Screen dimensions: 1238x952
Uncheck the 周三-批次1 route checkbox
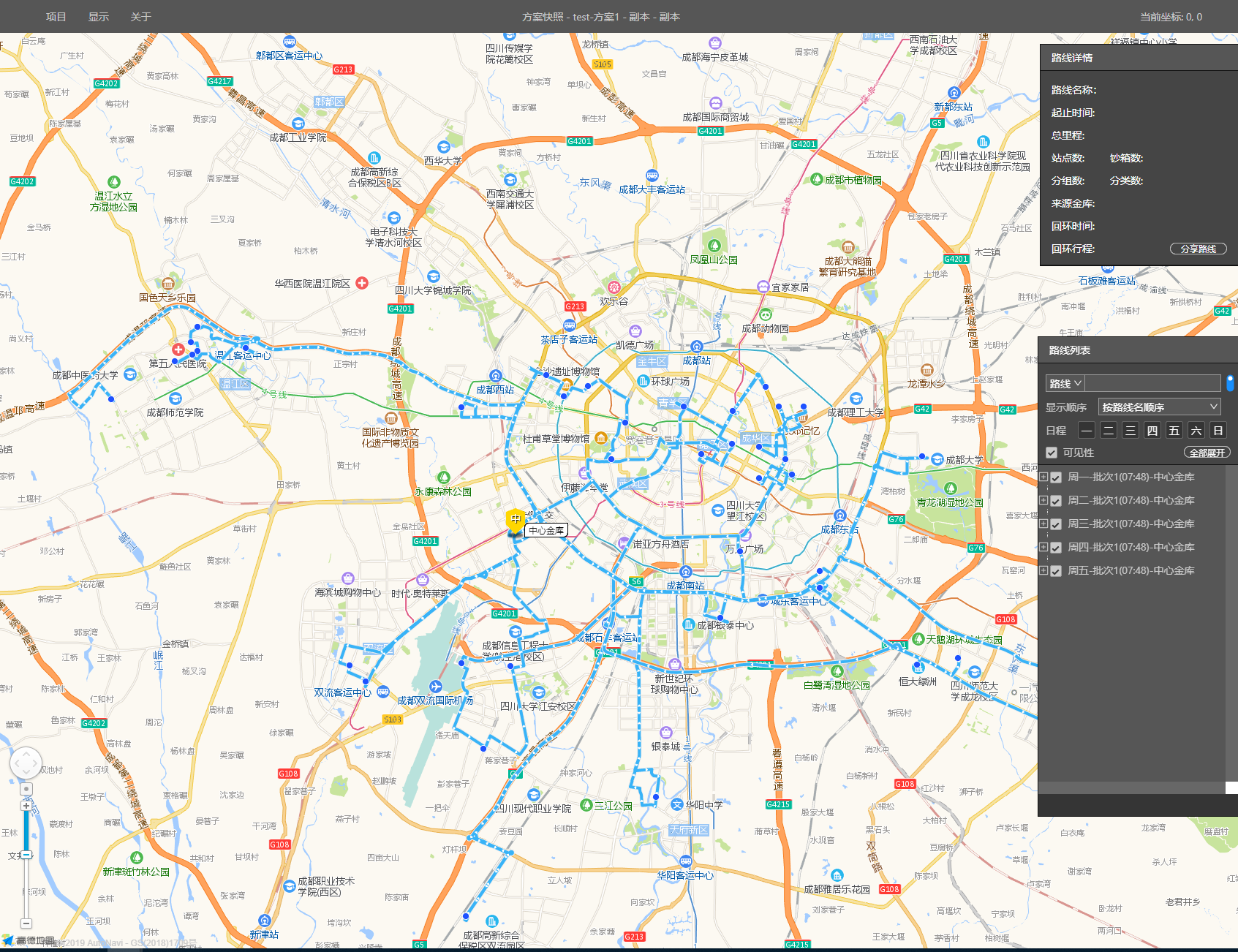pyautogui.click(x=1056, y=524)
